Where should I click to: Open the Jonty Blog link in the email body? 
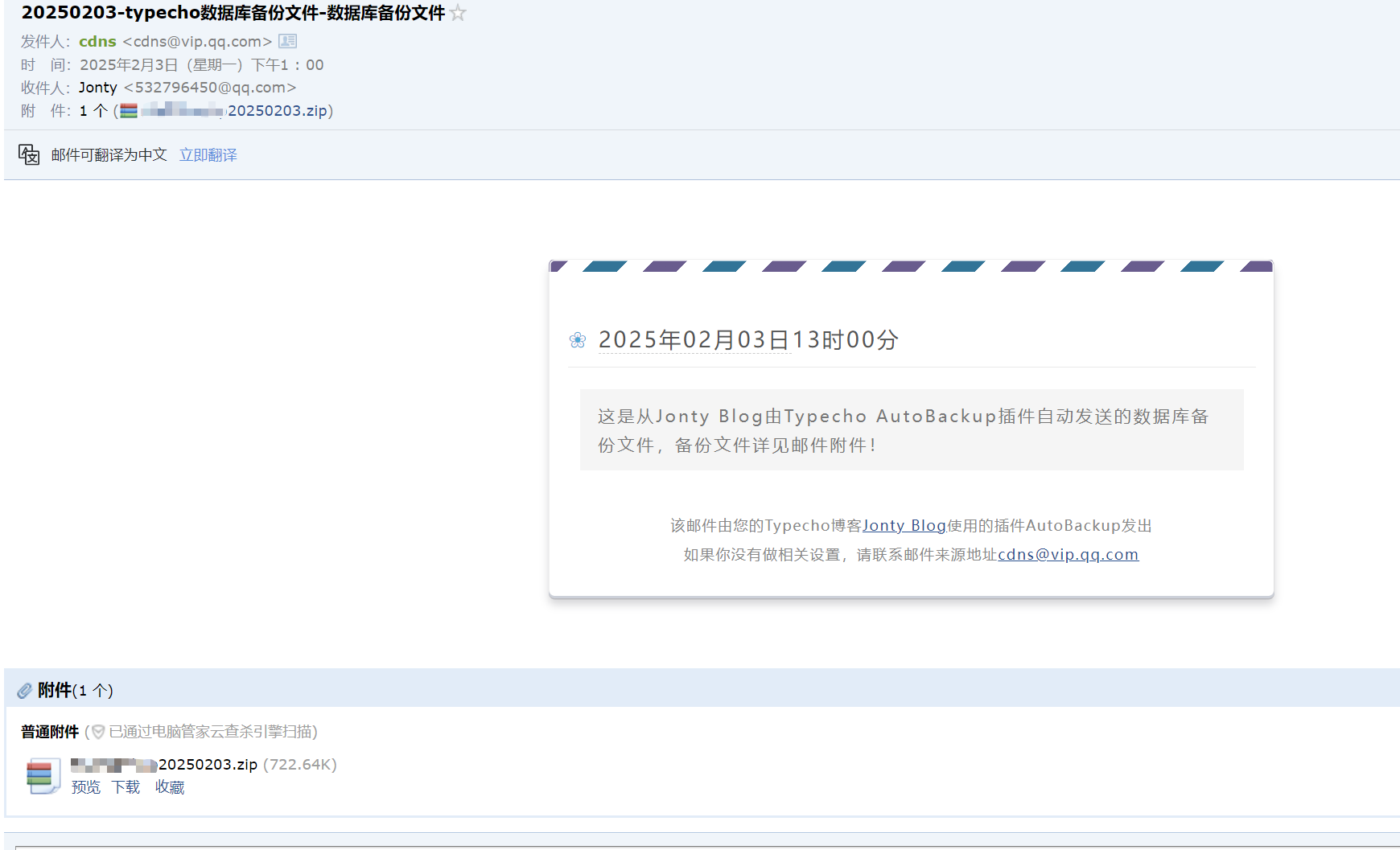[904, 526]
